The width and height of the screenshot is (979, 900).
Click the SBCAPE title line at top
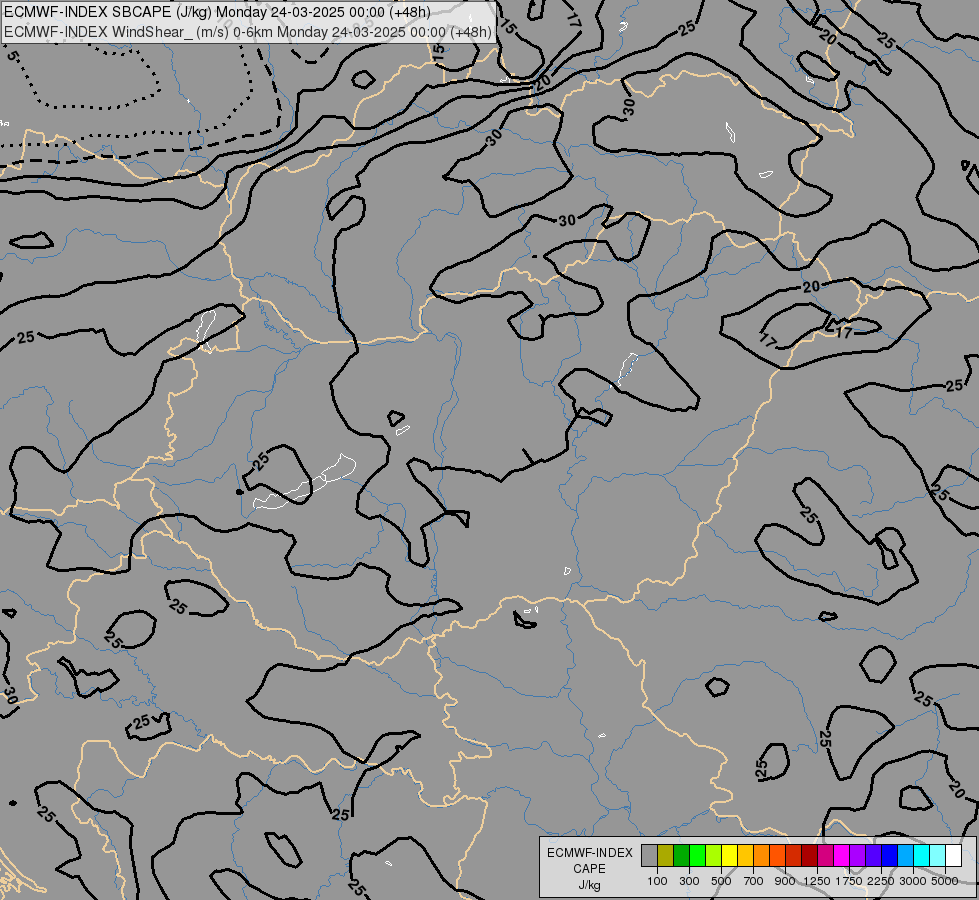tap(217, 12)
